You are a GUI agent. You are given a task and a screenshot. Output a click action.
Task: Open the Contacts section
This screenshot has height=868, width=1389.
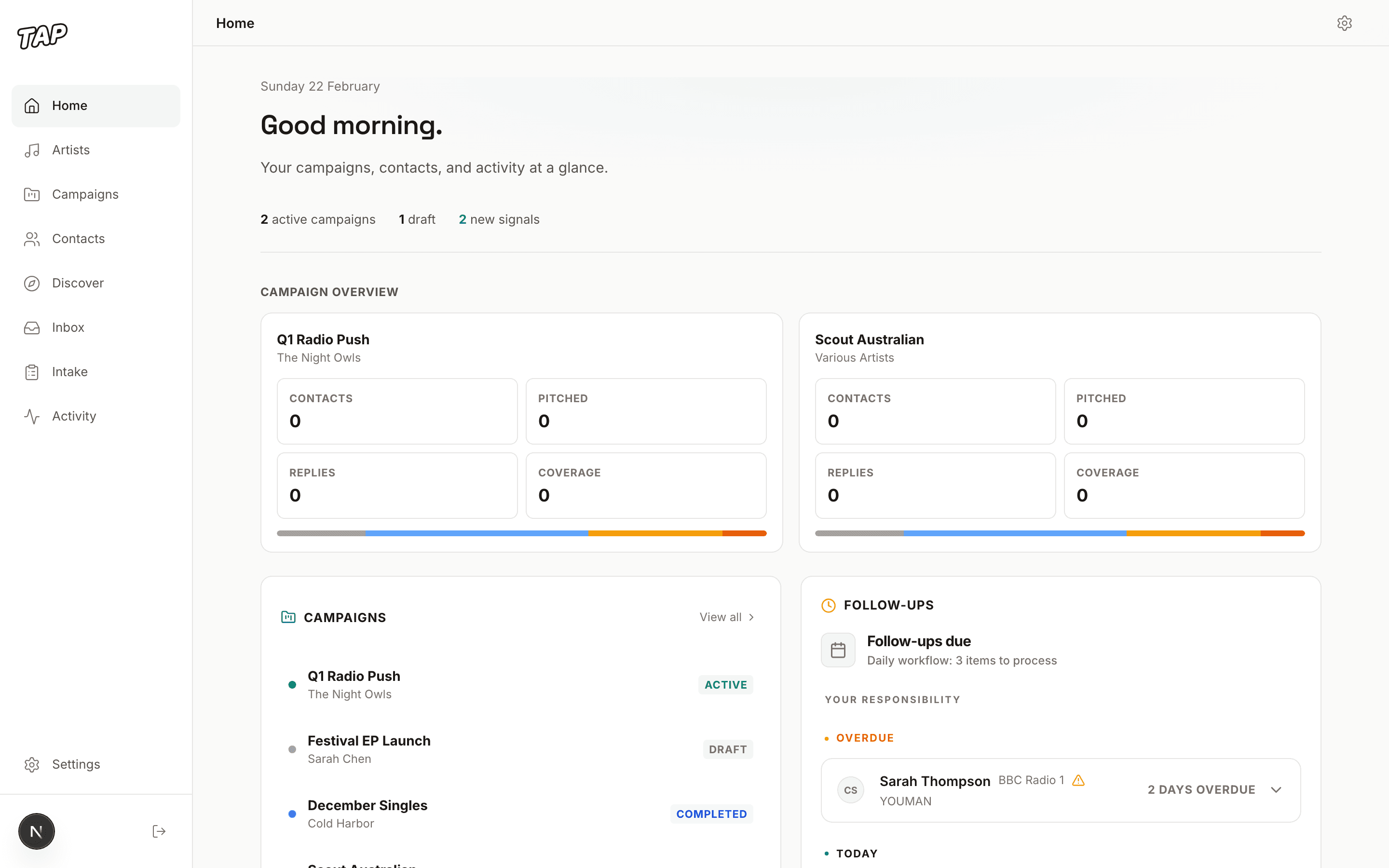point(78,238)
